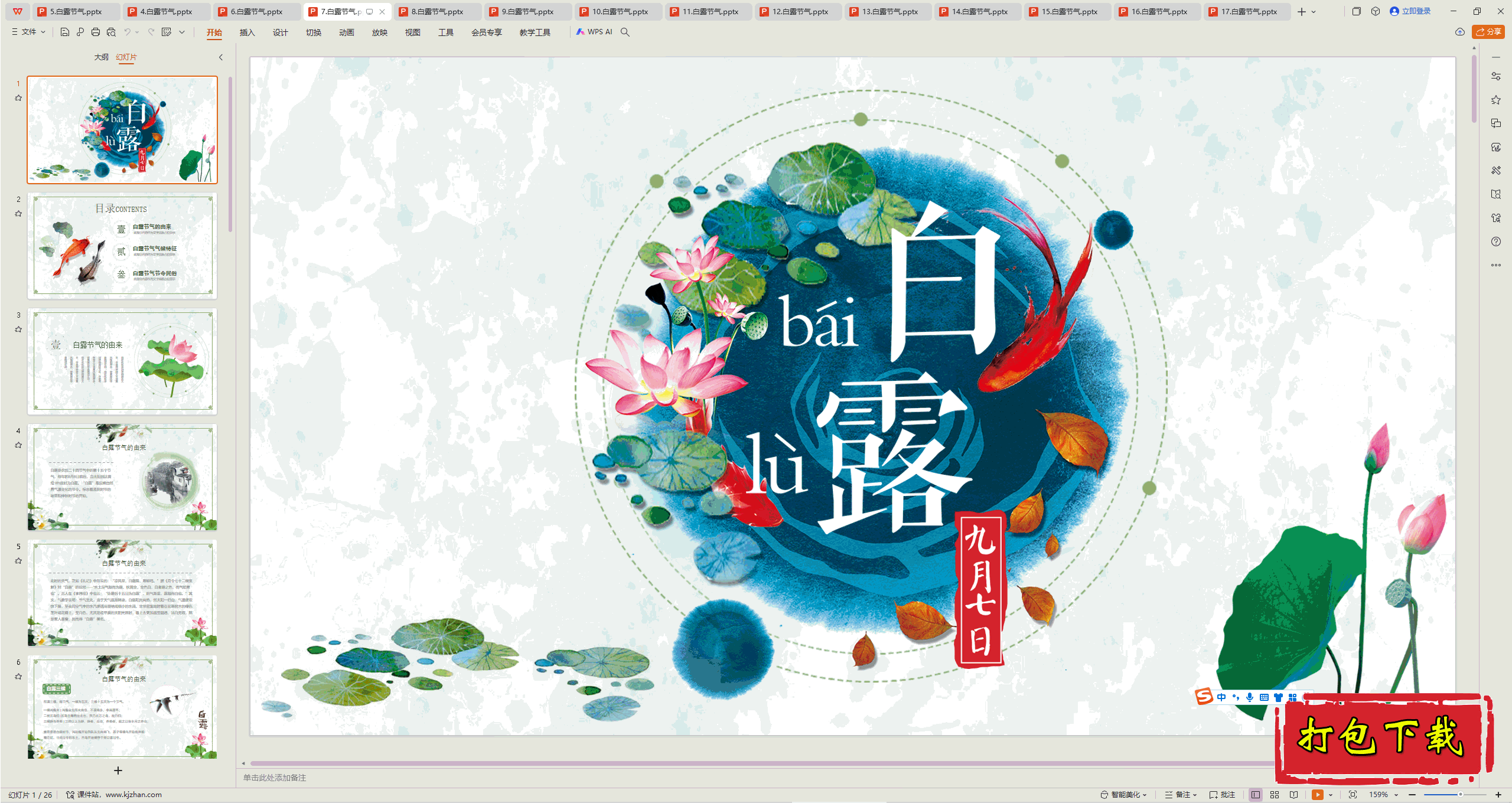Toggle the star marker on slide 1
Screen dimensions: 1512x803
coord(18,98)
